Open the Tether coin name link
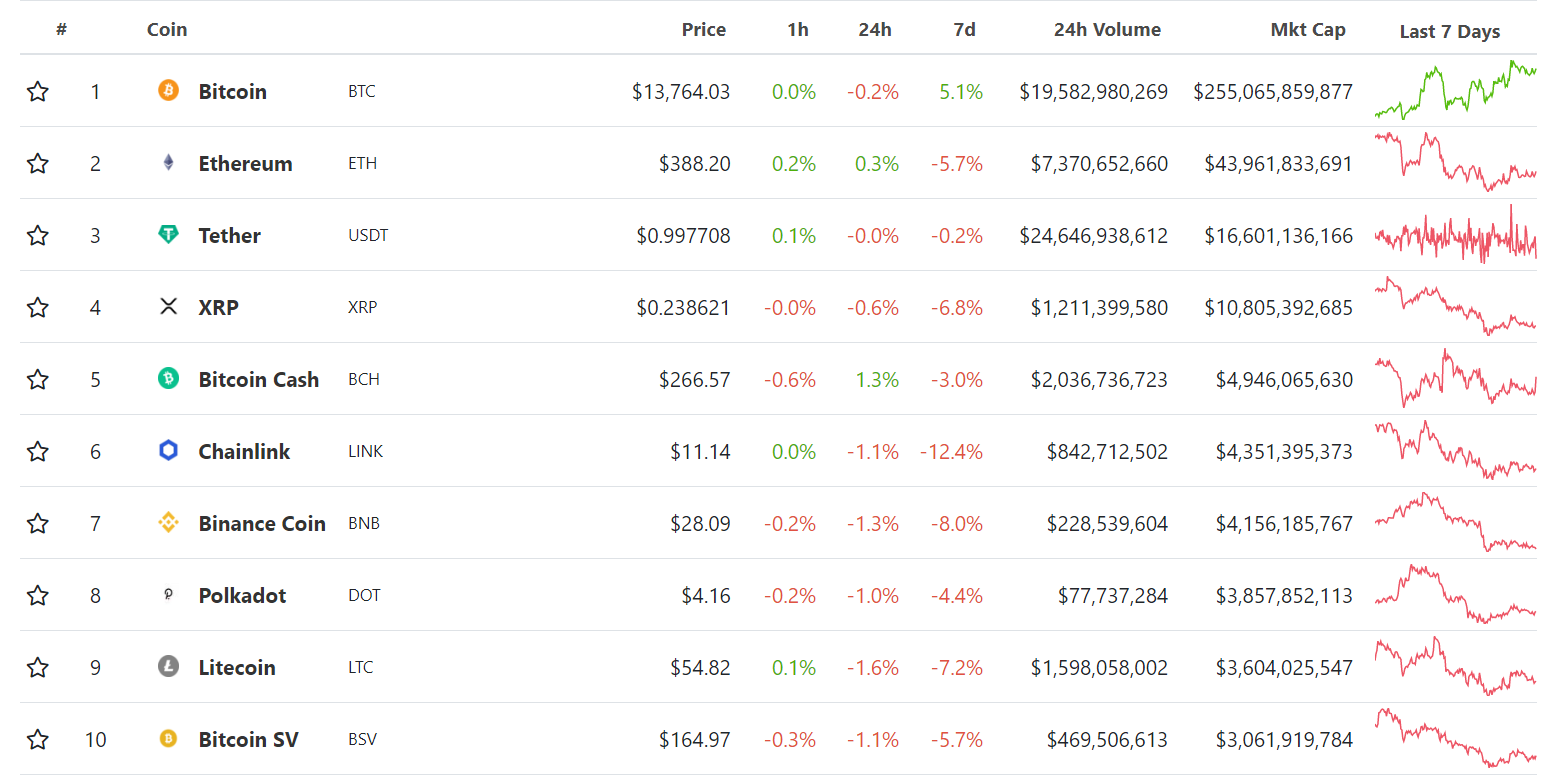Image resolution: width=1558 pixels, height=778 pixels. (x=230, y=236)
